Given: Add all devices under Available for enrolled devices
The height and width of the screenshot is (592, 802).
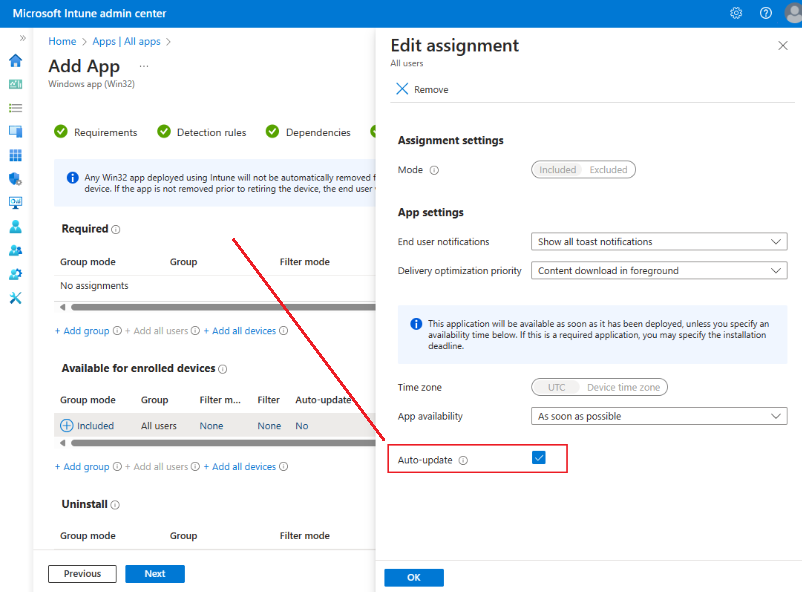Looking at the screenshot, I should point(240,467).
